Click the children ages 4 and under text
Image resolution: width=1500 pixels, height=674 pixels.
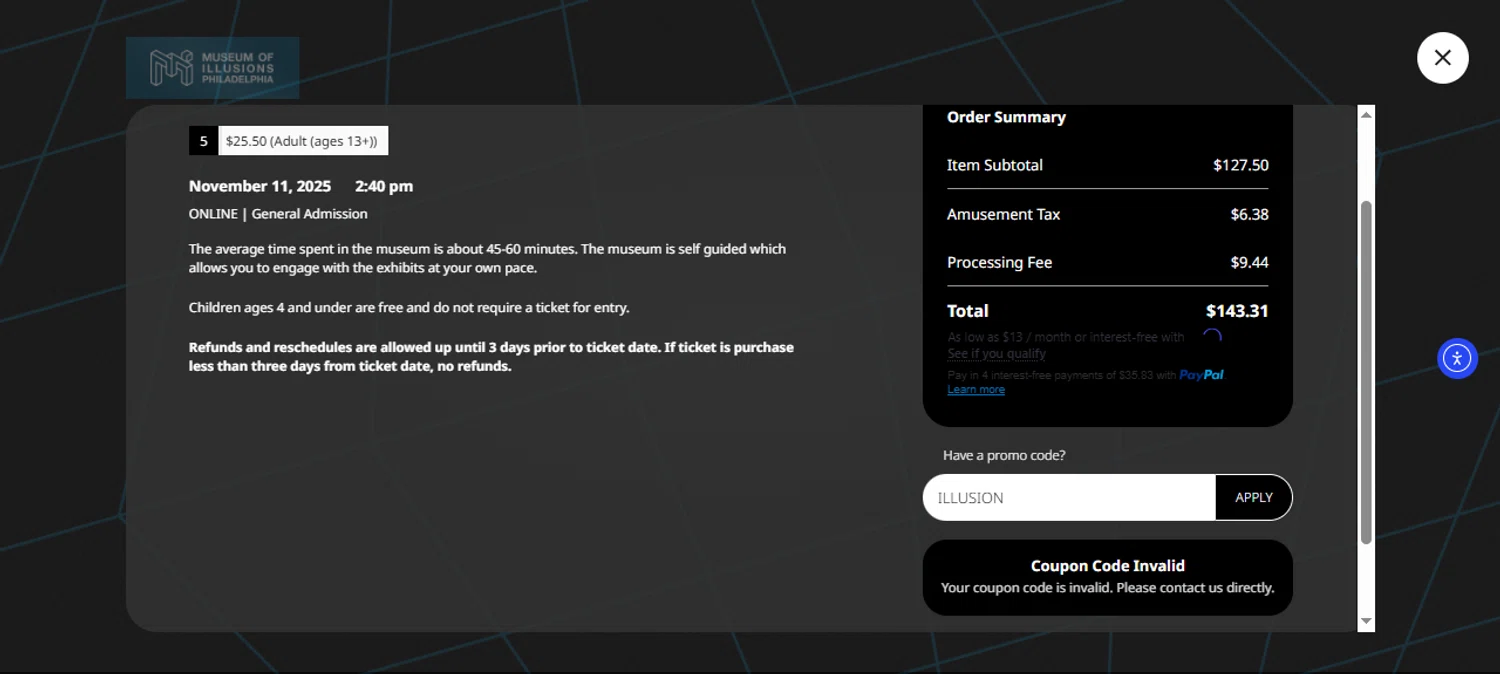(x=409, y=308)
